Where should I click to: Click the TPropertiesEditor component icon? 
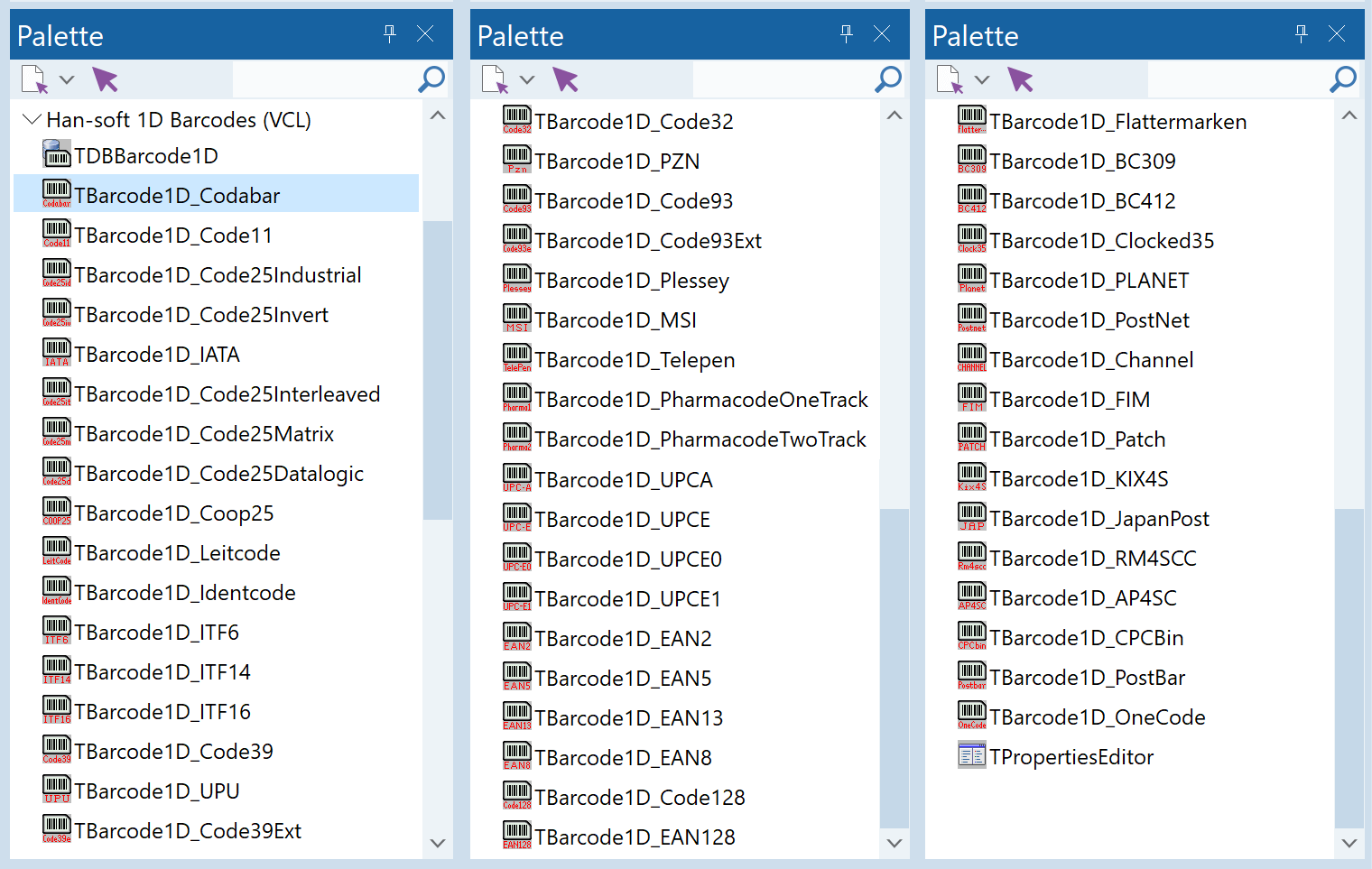[x=972, y=755]
